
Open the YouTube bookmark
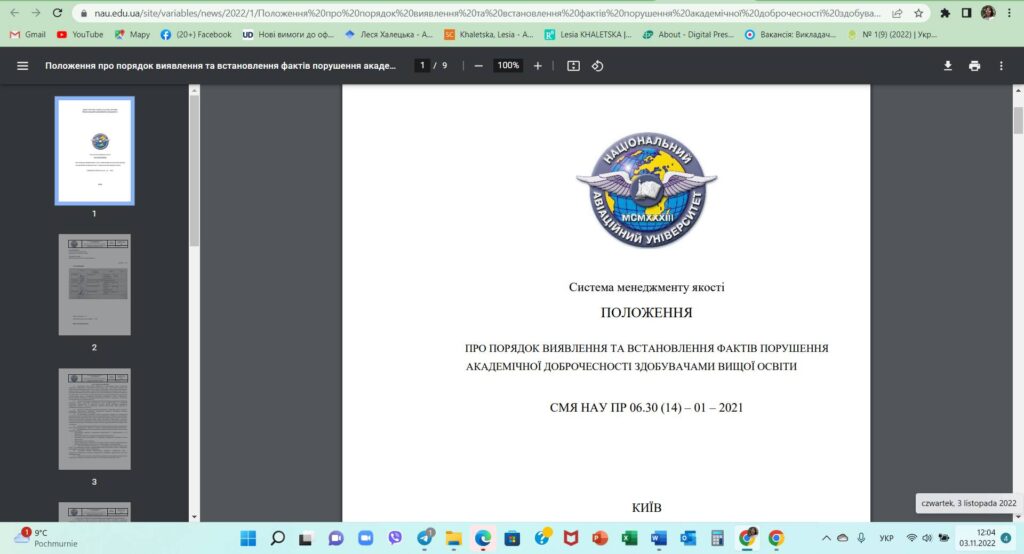(x=80, y=34)
